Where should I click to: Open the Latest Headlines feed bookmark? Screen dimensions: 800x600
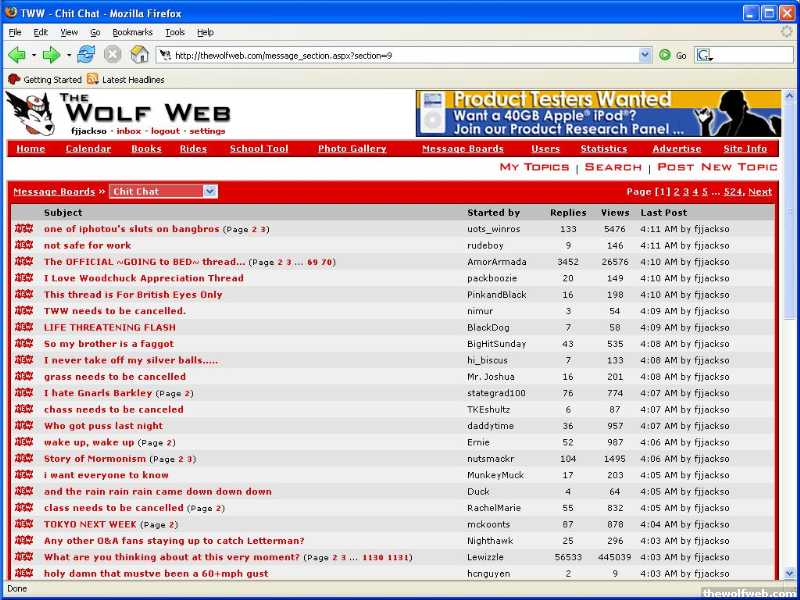[125, 80]
